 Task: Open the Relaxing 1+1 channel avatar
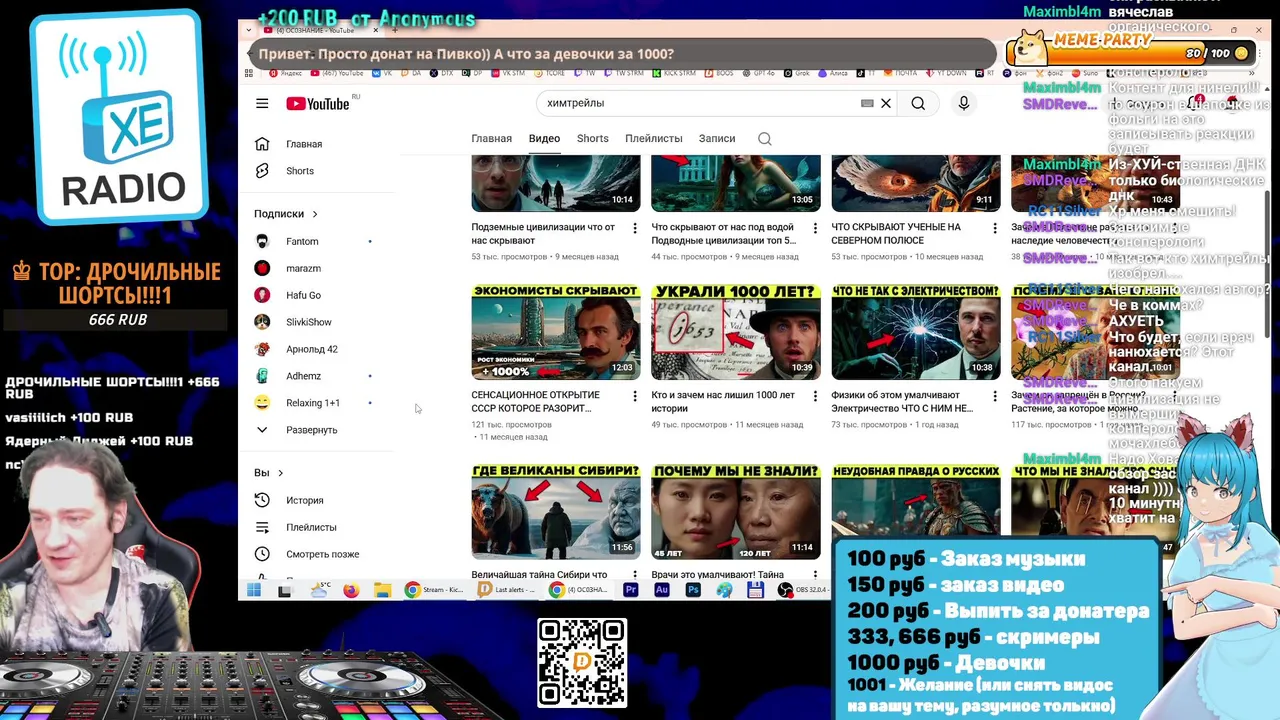262,403
